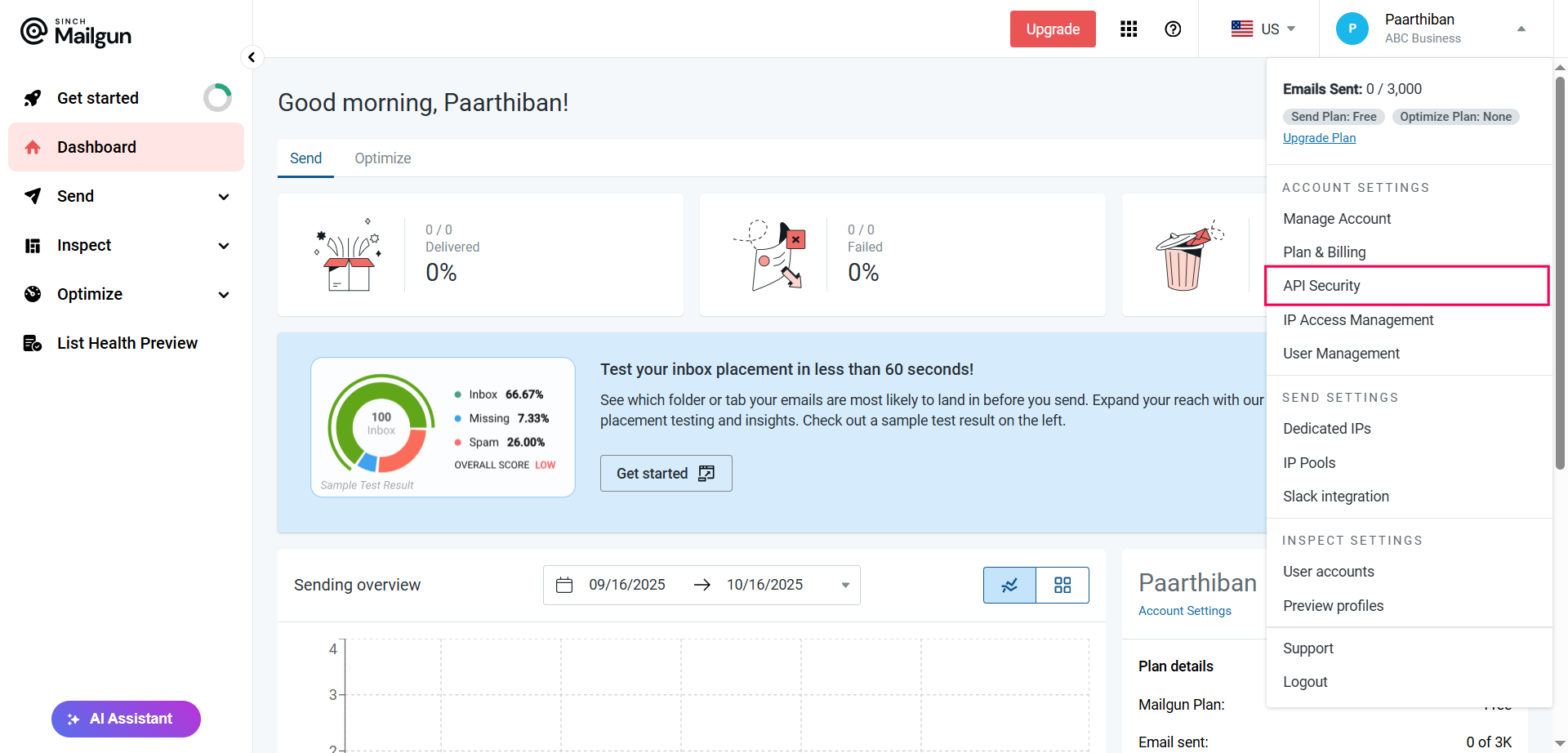Image resolution: width=1568 pixels, height=753 pixels.
Task: Open the Upgrade Plan link
Action: (x=1319, y=137)
